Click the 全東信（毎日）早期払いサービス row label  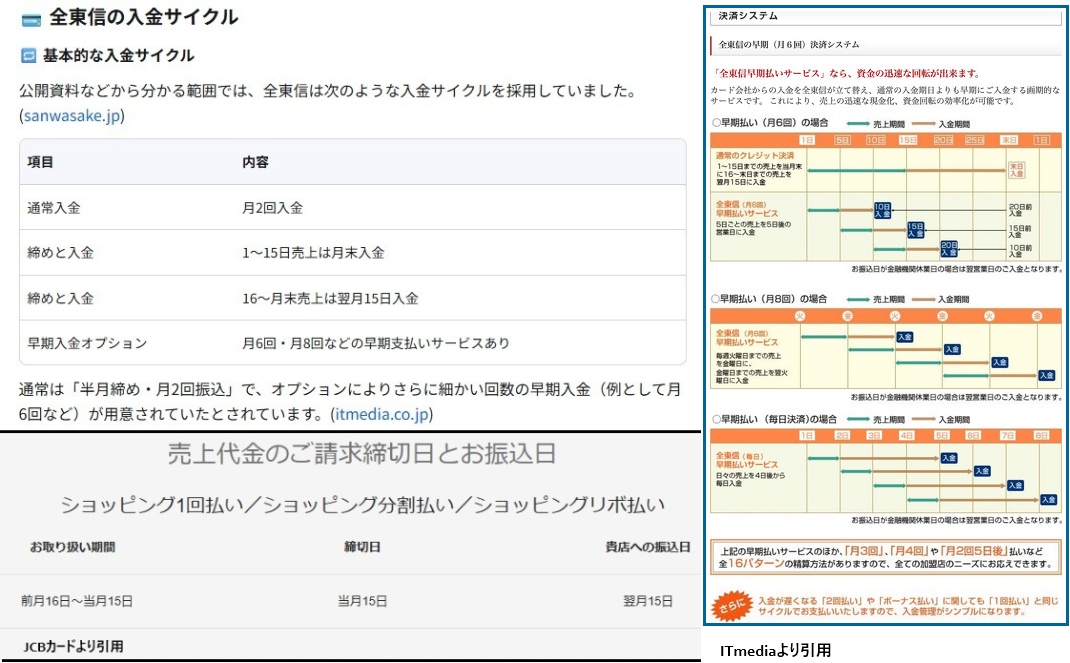tap(747, 460)
